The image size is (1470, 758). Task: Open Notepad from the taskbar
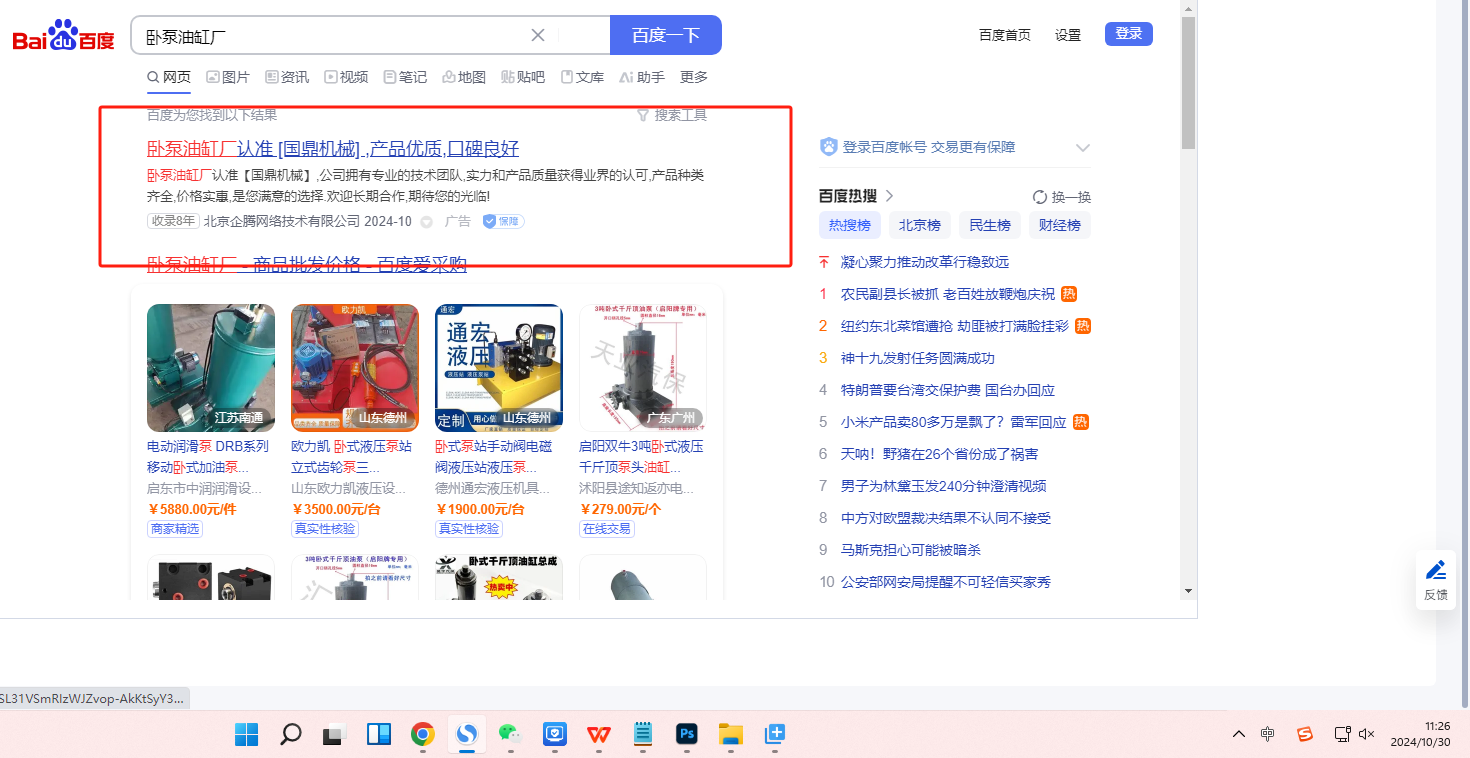[643, 735]
